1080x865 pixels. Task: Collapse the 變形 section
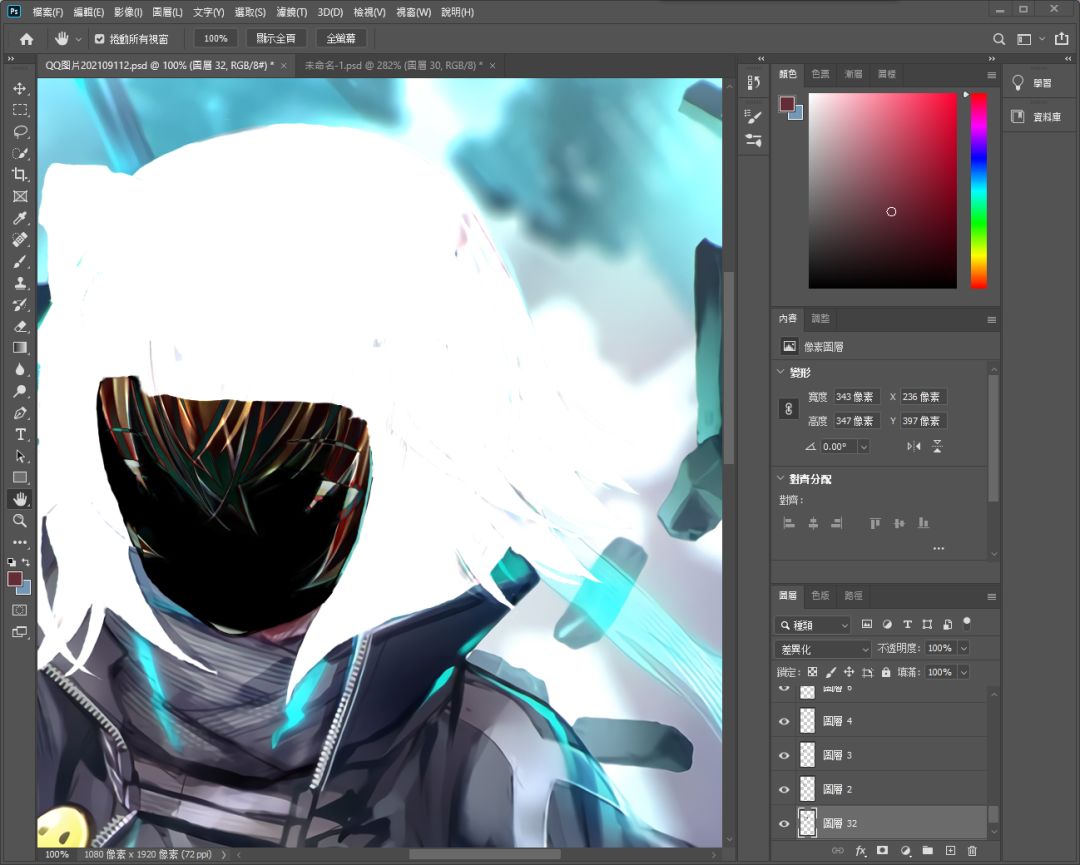pos(780,372)
